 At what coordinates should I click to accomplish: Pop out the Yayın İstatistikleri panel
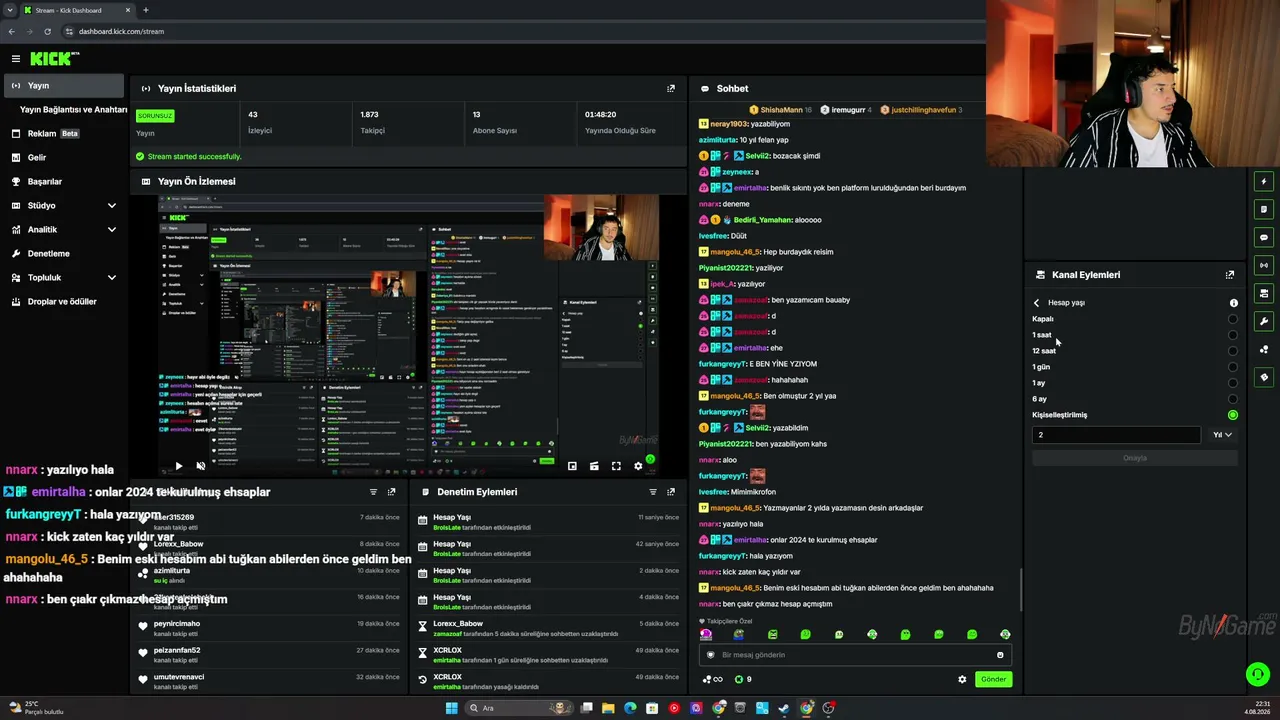coord(671,88)
